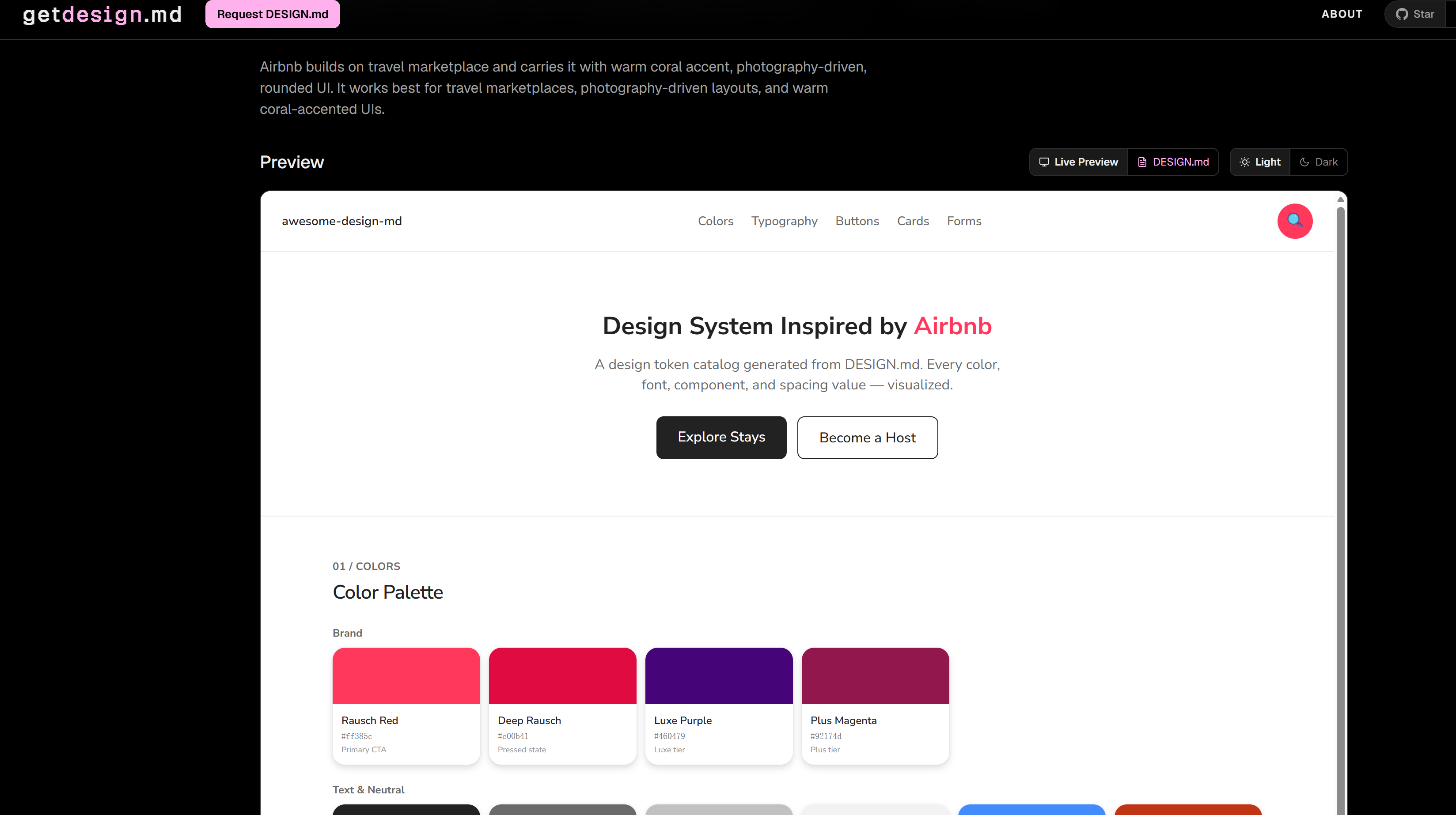Image resolution: width=1456 pixels, height=815 pixels.
Task: Click the 01 / COLORS section label
Action: pos(366,566)
